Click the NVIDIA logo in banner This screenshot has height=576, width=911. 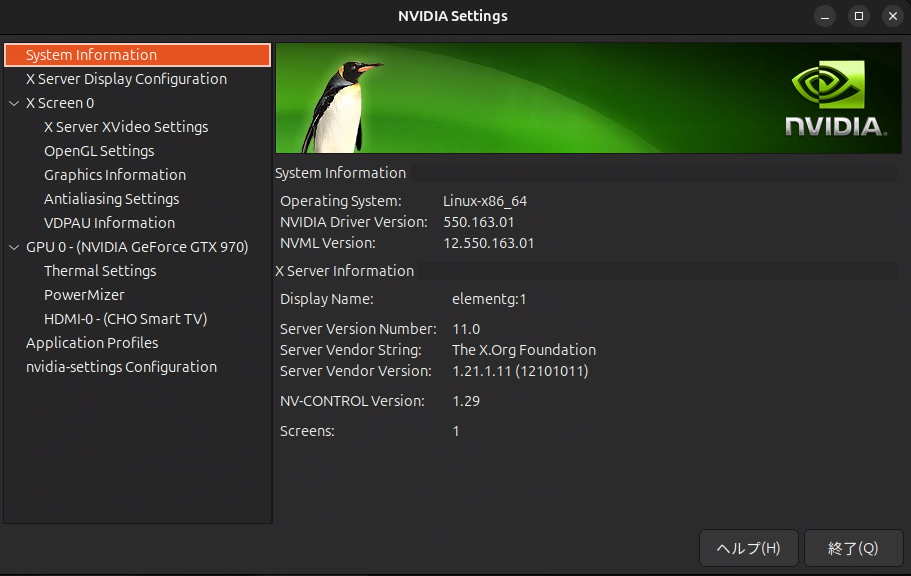835,98
